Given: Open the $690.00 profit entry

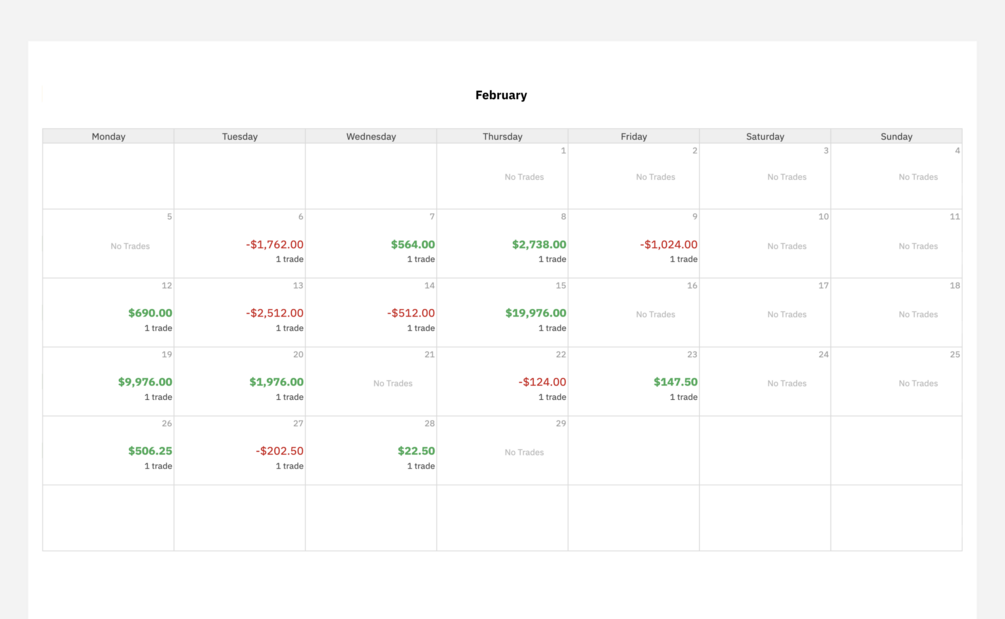Looking at the screenshot, I should [x=150, y=313].
